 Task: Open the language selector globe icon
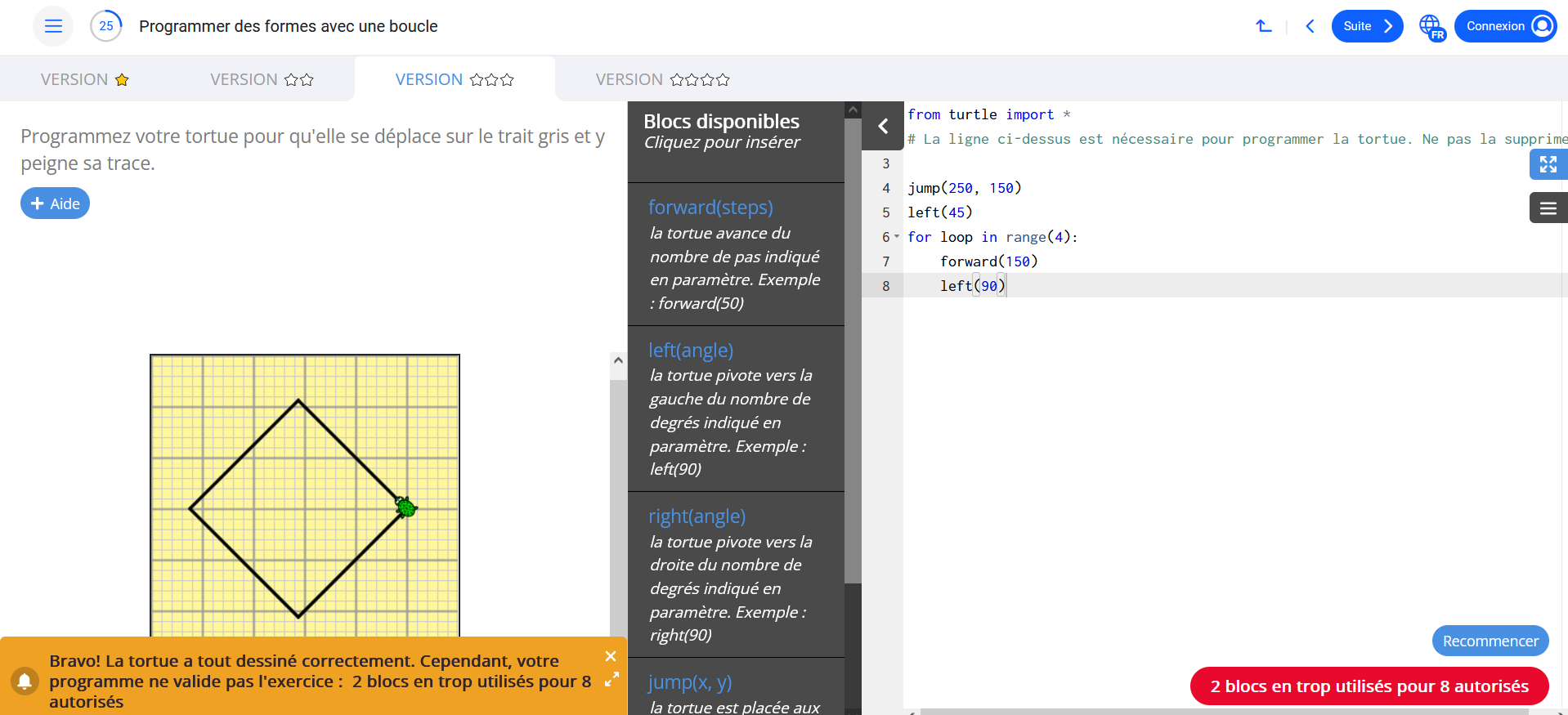pyautogui.click(x=1431, y=27)
